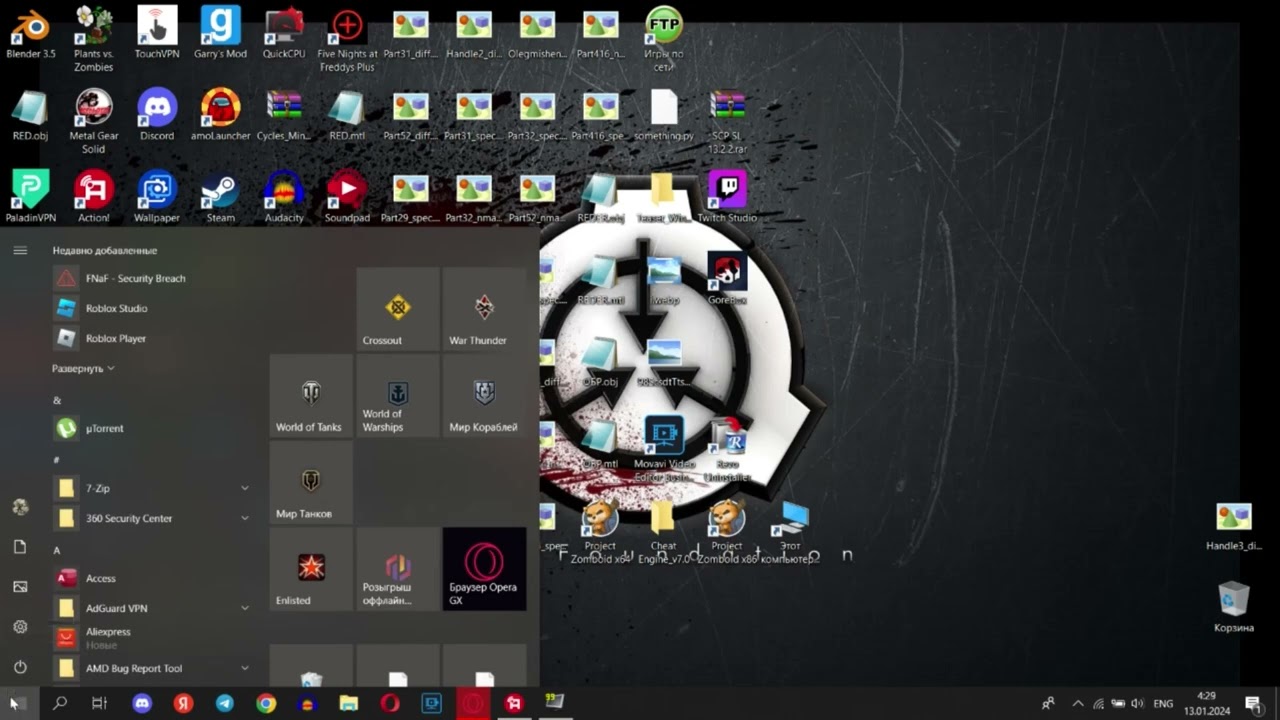This screenshot has height=720, width=1280.
Task: Launch Steam from desktop
Action: [x=220, y=197]
